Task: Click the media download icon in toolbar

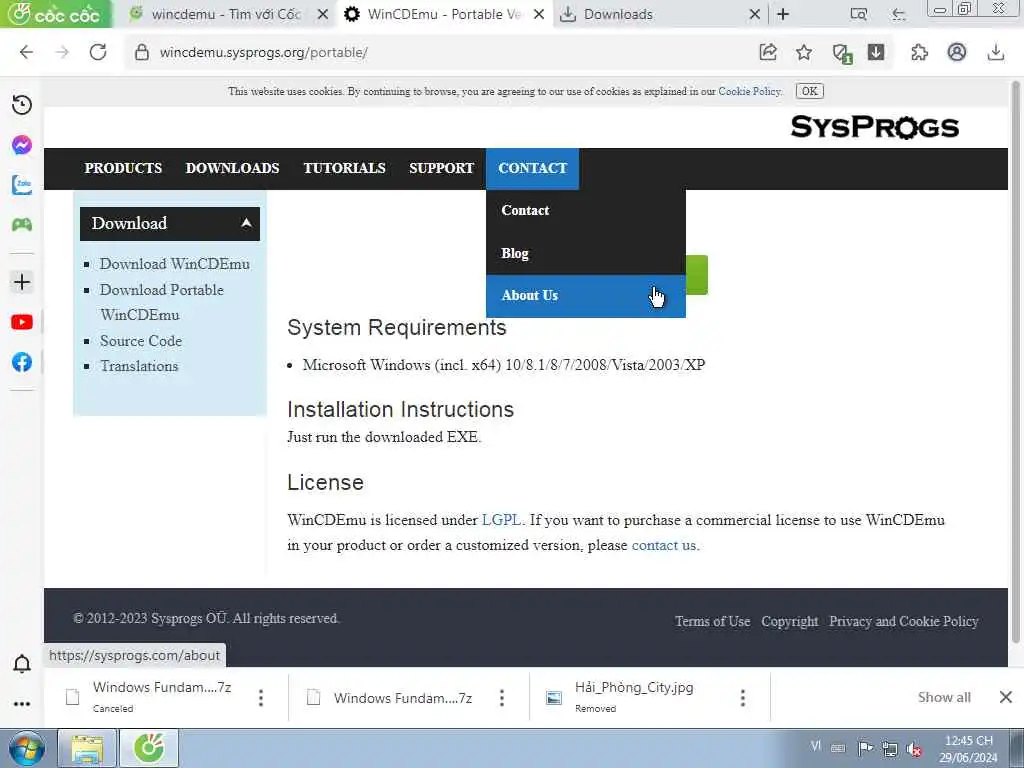Action: tap(876, 52)
